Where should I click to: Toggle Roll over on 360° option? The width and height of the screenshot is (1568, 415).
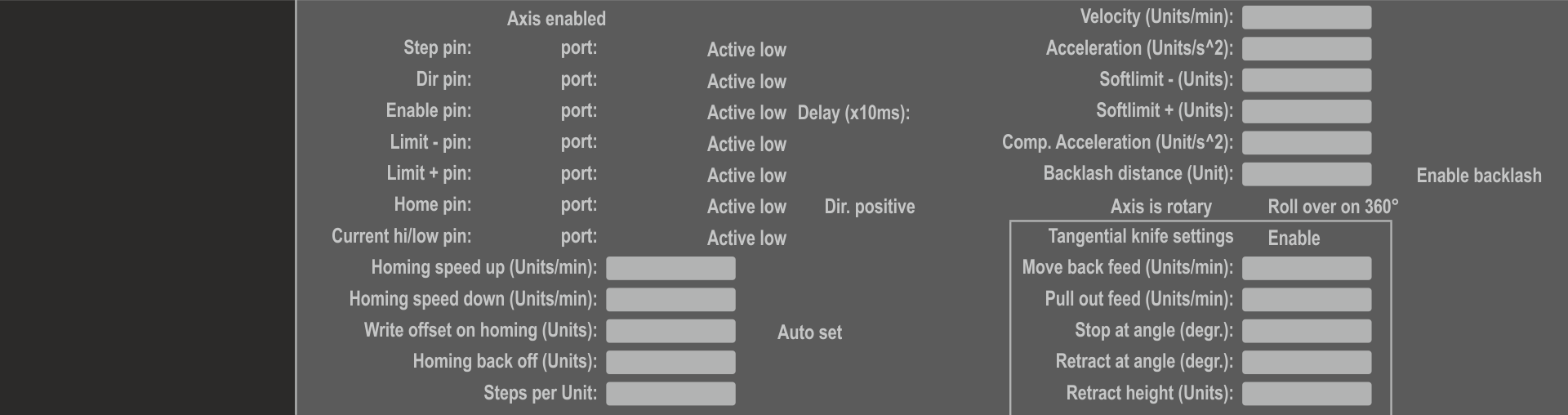(1332, 207)
